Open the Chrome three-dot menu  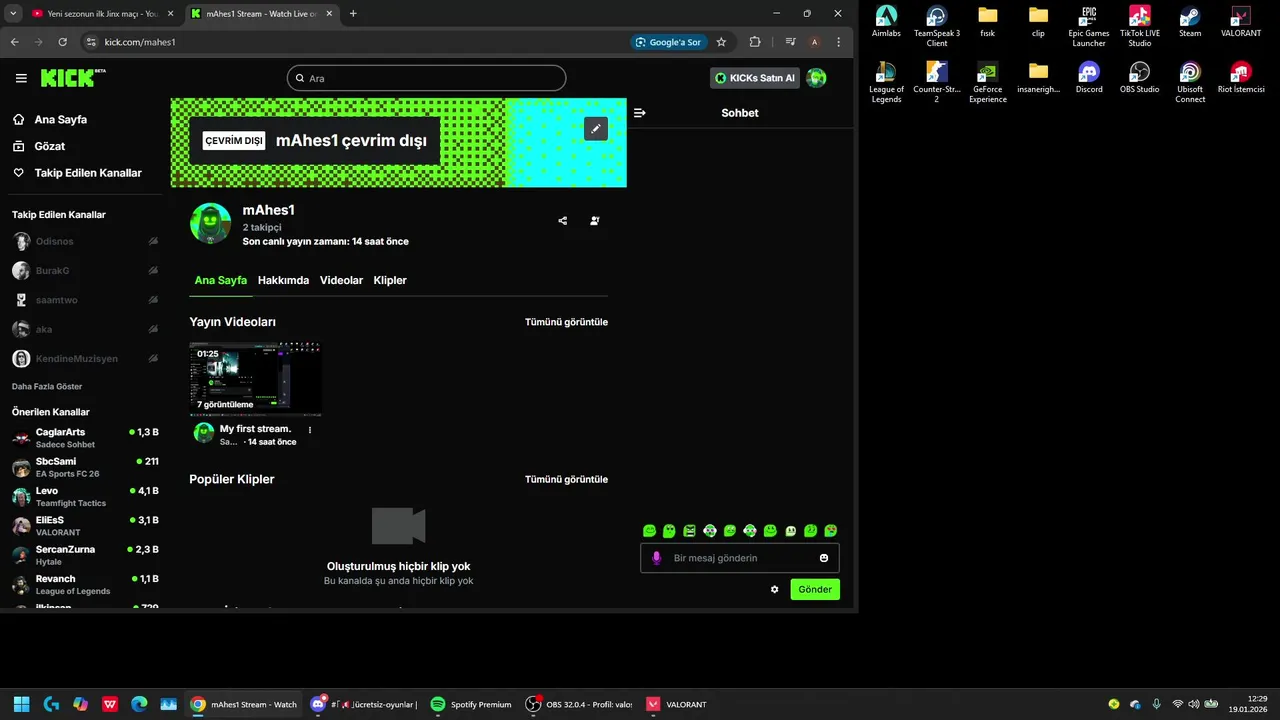(x=839, y=42)
